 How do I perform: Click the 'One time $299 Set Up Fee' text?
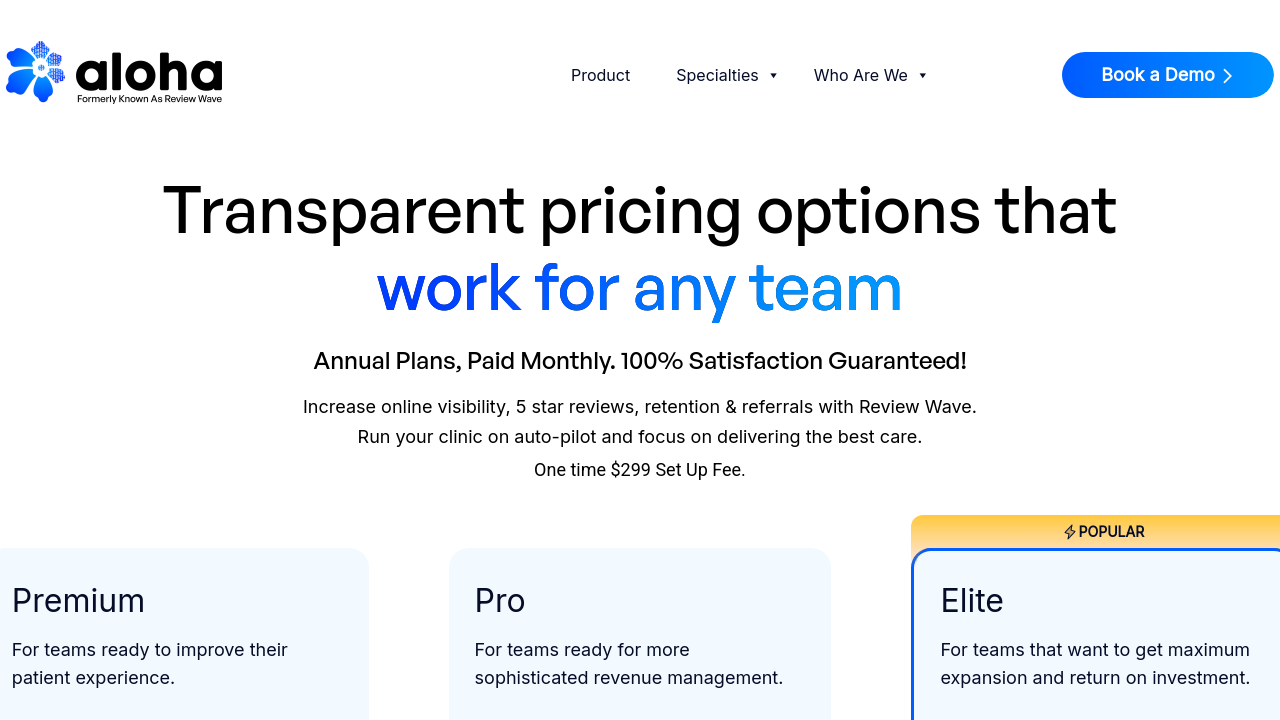639,470
